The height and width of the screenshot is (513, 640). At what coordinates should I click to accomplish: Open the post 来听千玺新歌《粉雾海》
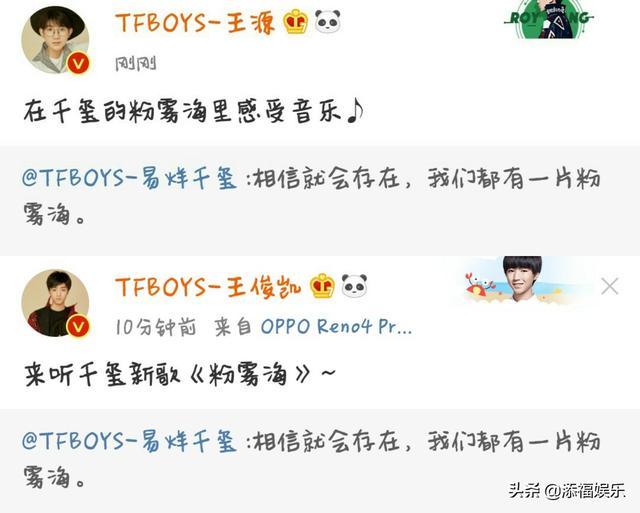click(180, 374)
